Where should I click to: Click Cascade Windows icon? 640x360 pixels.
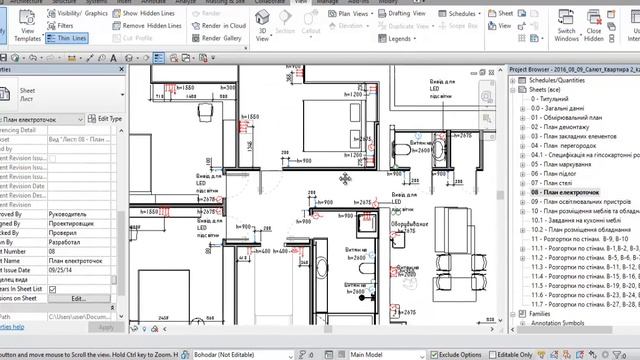click(x=611, y=26)
